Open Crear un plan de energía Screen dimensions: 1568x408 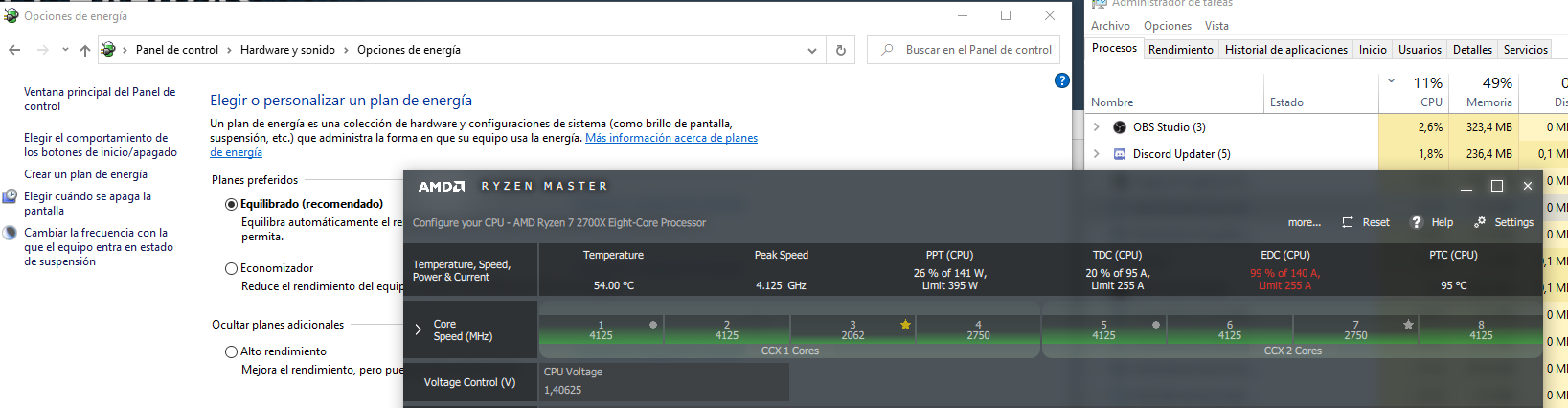point(85,174)
